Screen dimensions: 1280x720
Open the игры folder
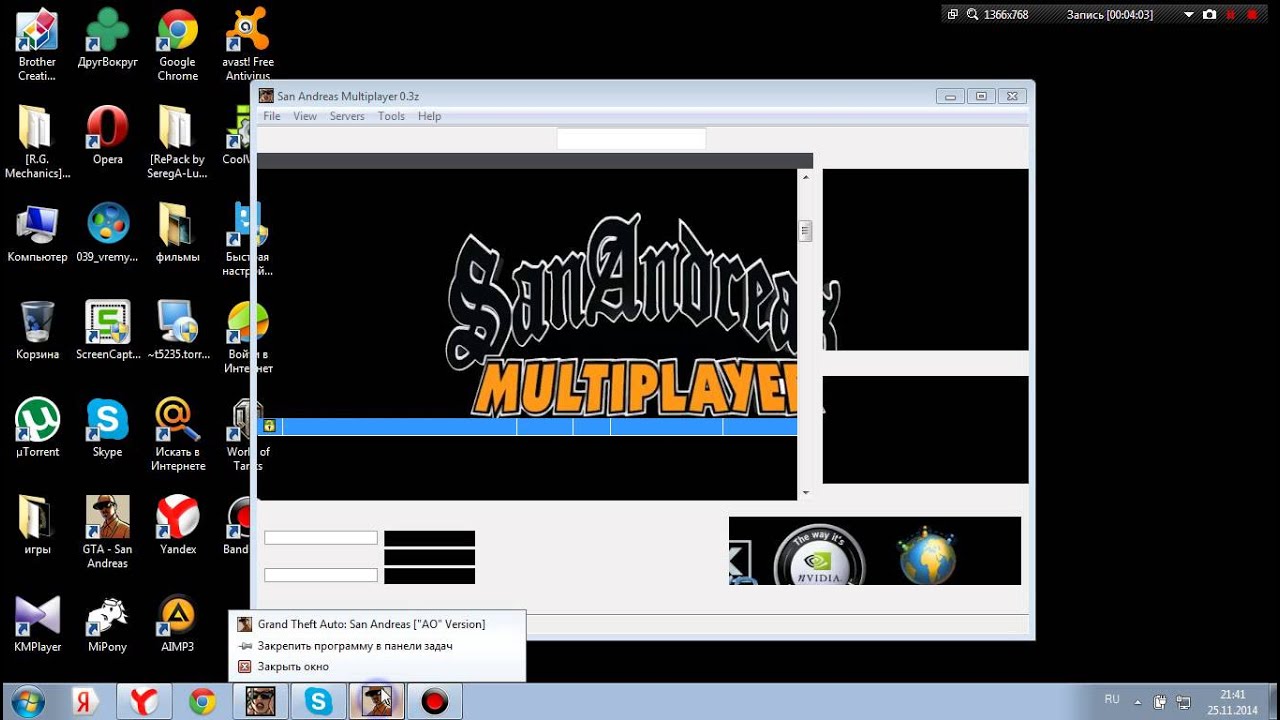pyautogui.click(x=37, y=526)
